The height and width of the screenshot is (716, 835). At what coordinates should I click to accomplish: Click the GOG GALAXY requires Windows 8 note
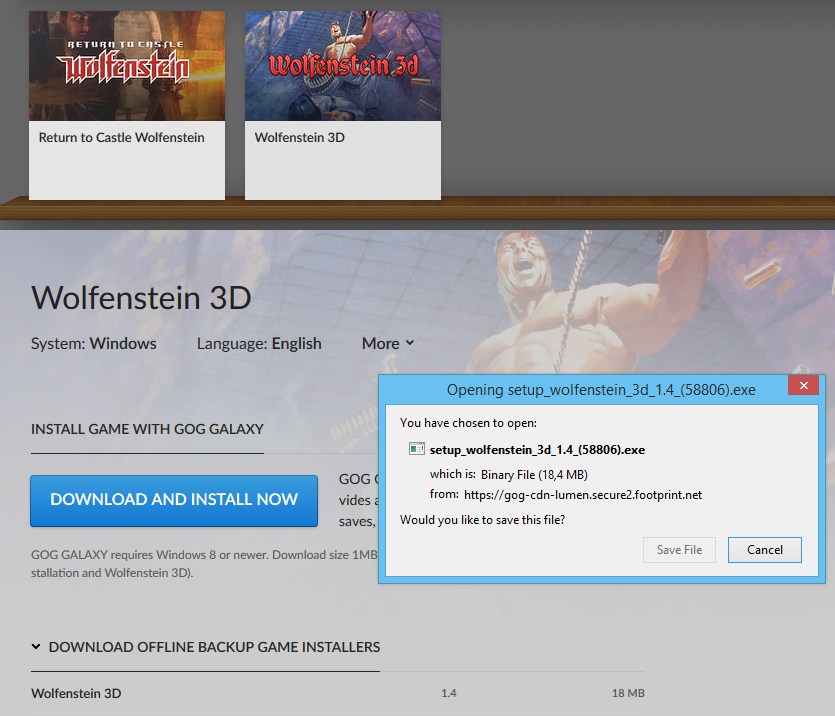click(x=204, y=564)
